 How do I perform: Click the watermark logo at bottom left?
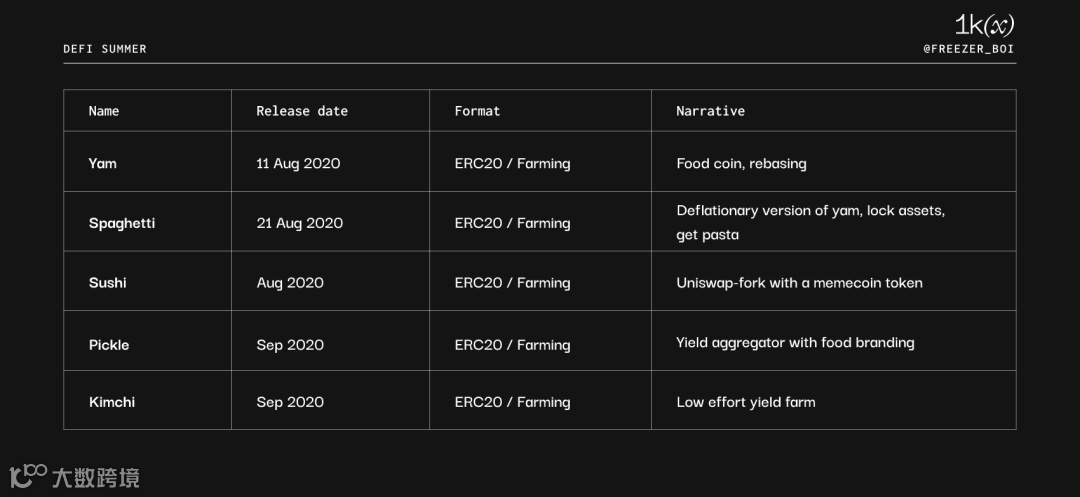click(27, 476)
